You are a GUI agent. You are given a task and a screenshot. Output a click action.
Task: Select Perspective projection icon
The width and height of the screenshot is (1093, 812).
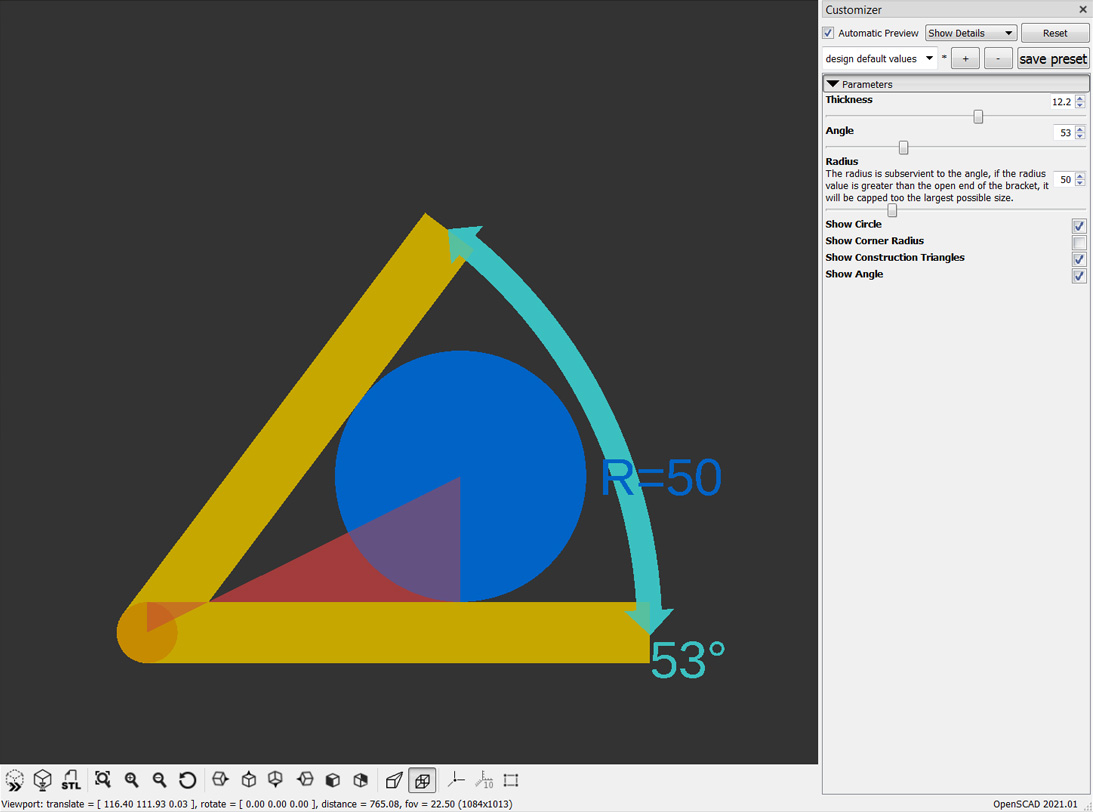point(394,780)
